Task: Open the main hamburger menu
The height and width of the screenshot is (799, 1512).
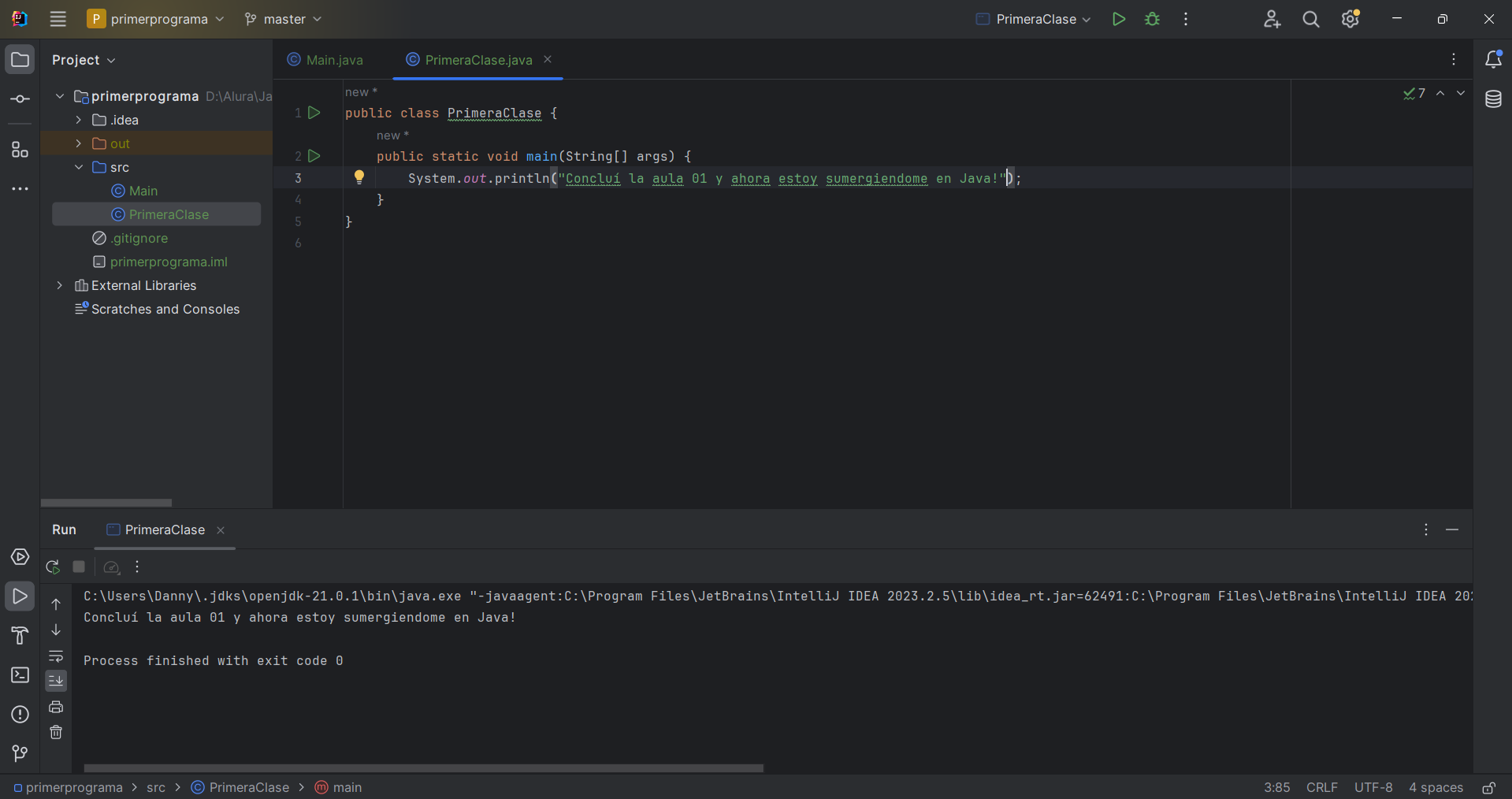Action: click(58, 19)
